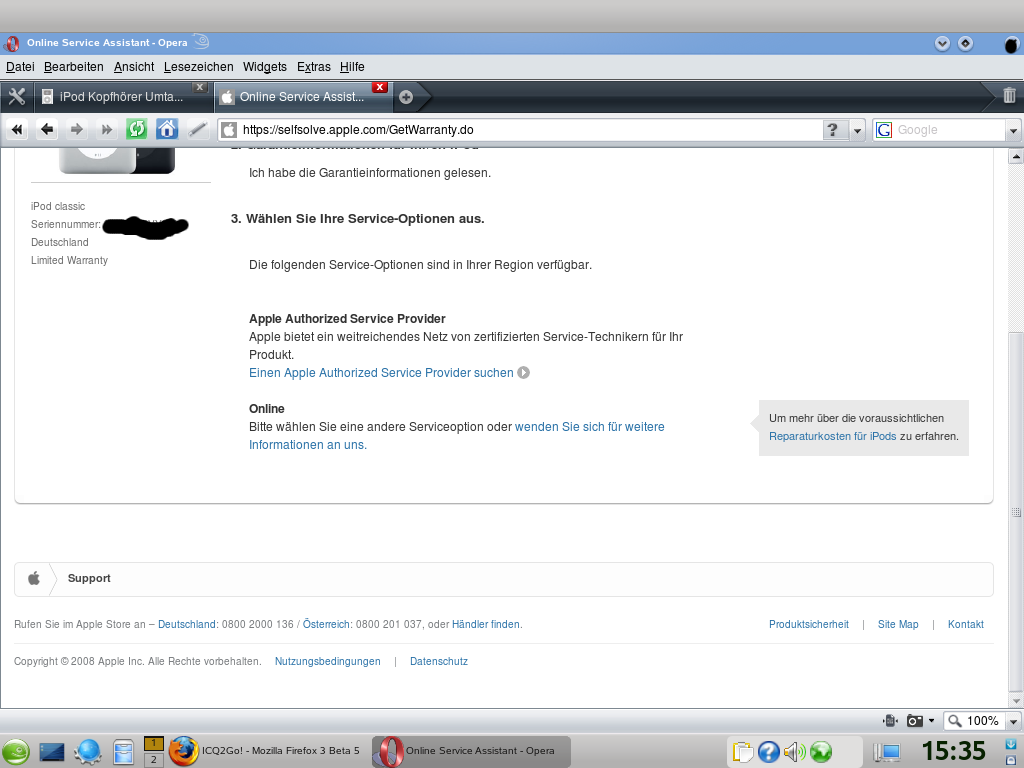The height and width of the screenshot is (768, 1024).
Task: Go back one page in Opera
Action: (46, 129)
